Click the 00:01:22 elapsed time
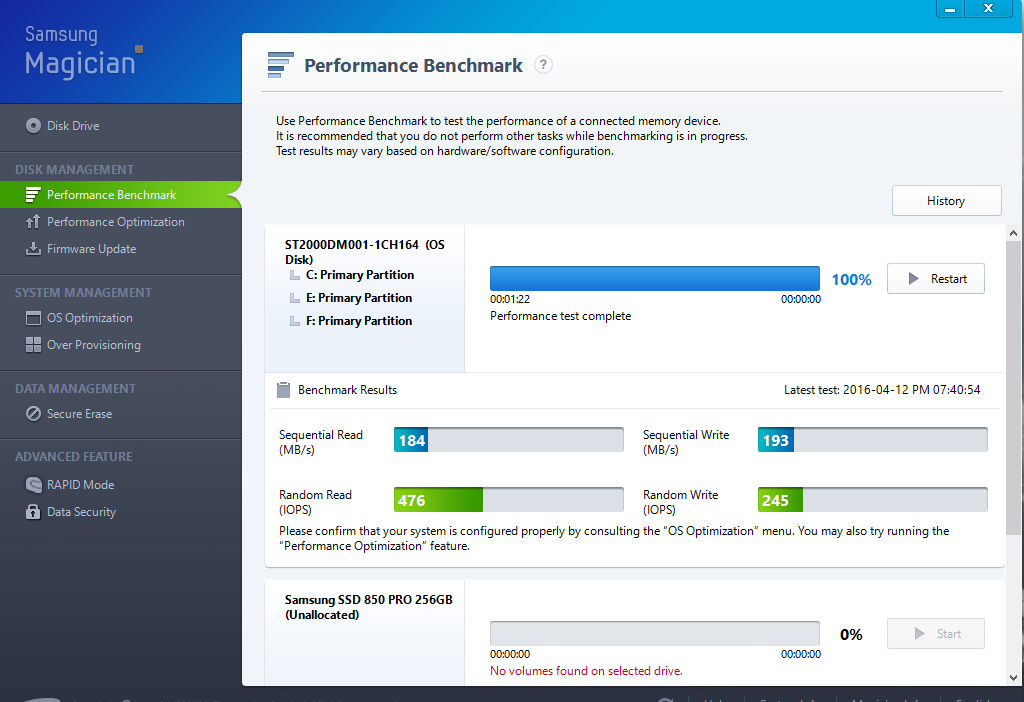The height and width of the screenshot is (702, 1024). (x=510, y=299)
